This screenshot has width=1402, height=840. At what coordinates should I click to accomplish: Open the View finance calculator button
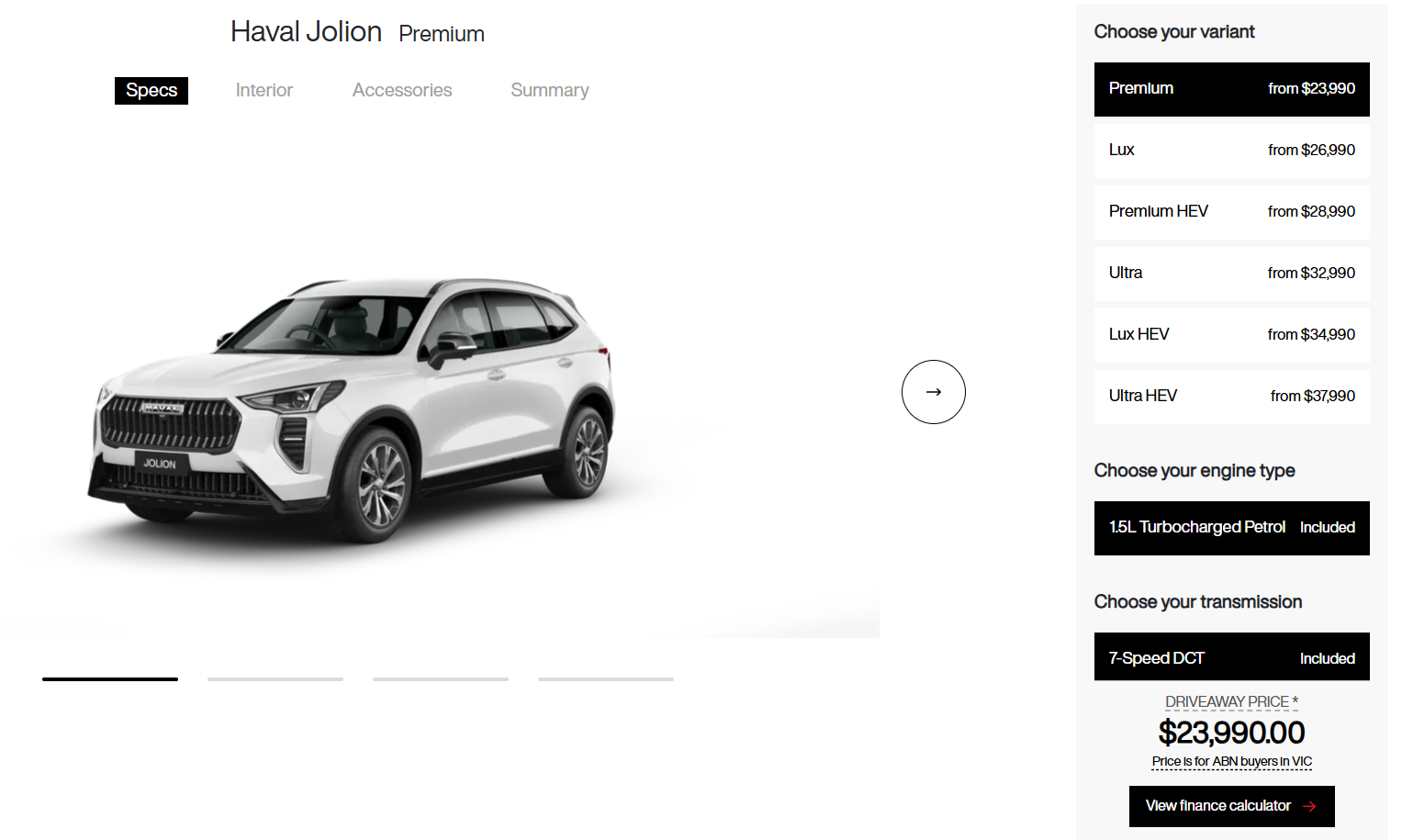1231,806
